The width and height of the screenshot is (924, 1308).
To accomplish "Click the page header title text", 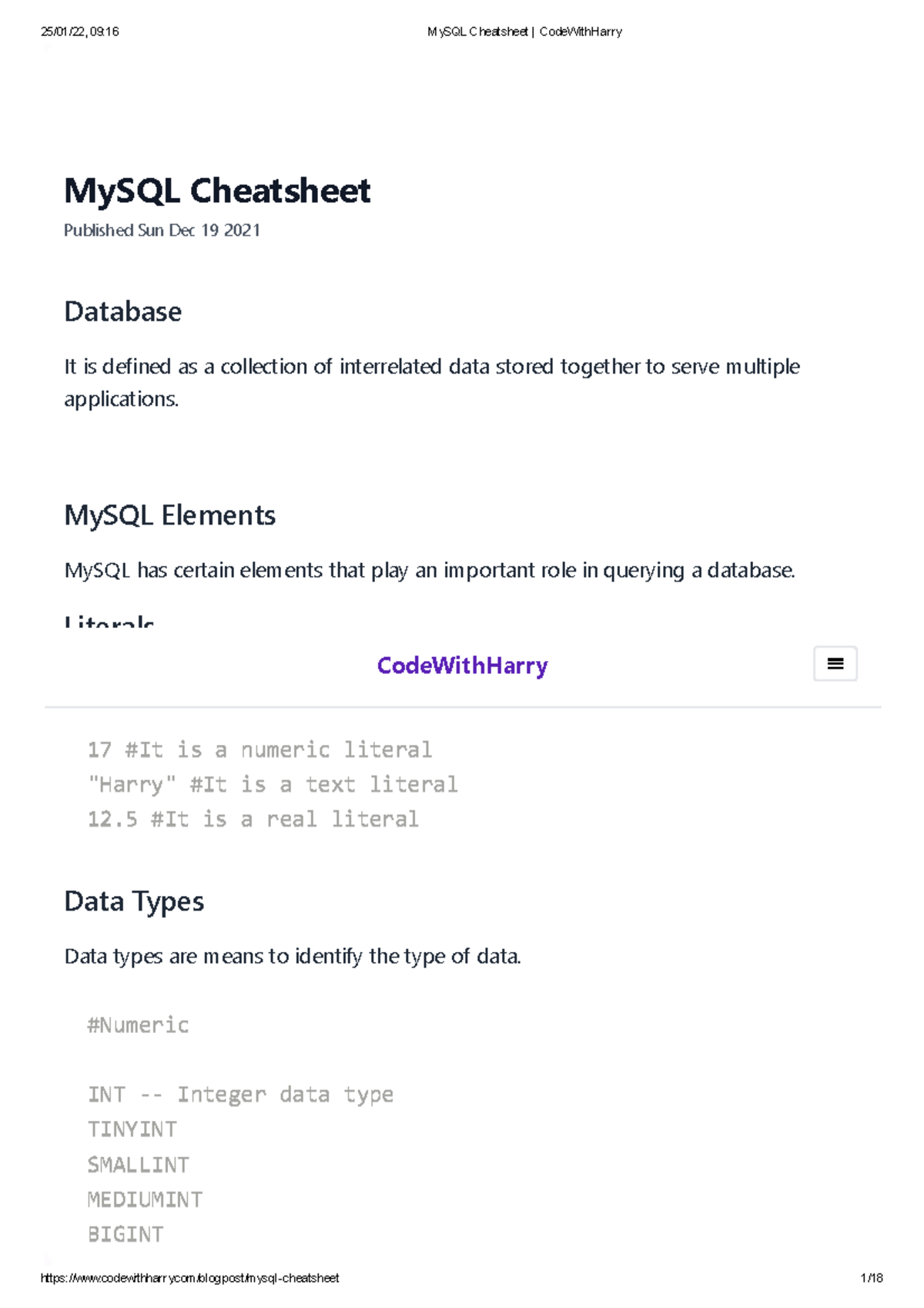I will [x=524, y=32].
